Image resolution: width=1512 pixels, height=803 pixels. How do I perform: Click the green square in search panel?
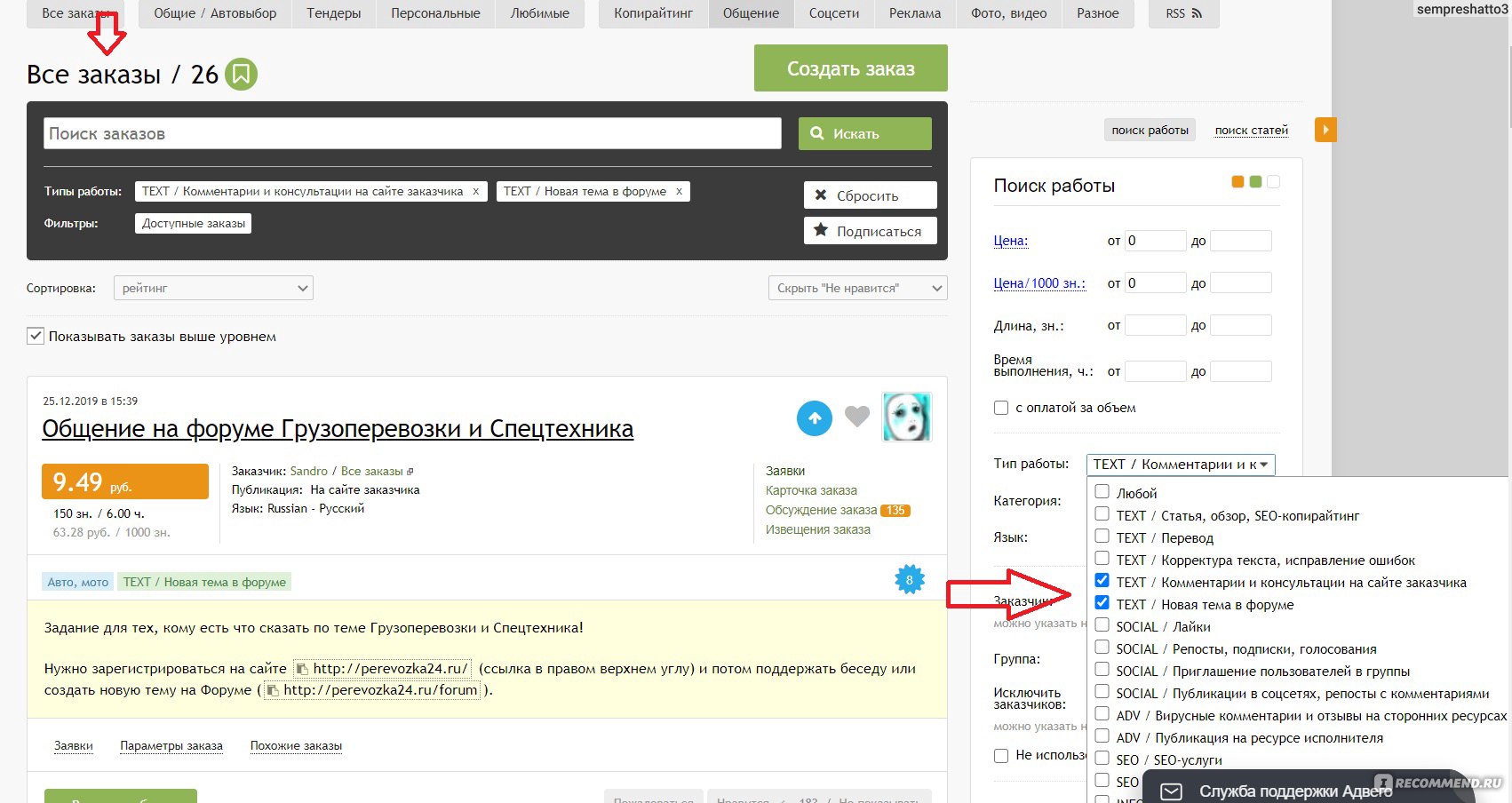pyautogui.click(x=1255, y=182)
